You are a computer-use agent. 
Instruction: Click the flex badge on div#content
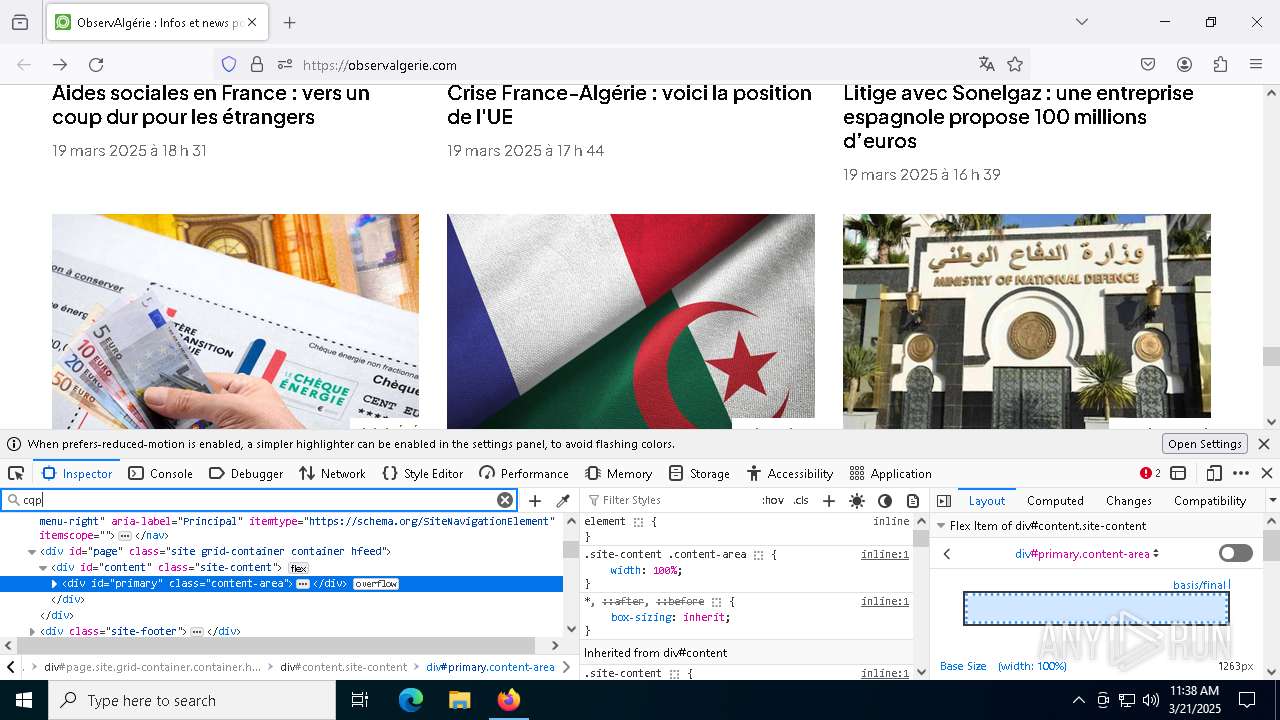[x=298, y=568]
